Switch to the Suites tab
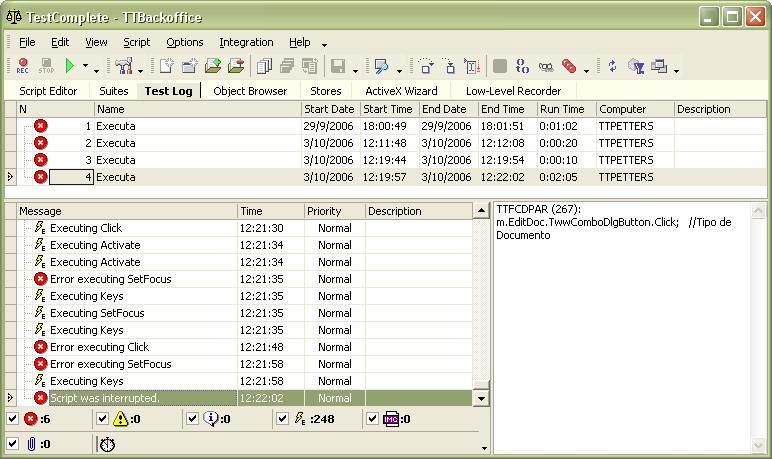Screen dimensions: 772x459 pyautogui.click(x=114, y=91)
